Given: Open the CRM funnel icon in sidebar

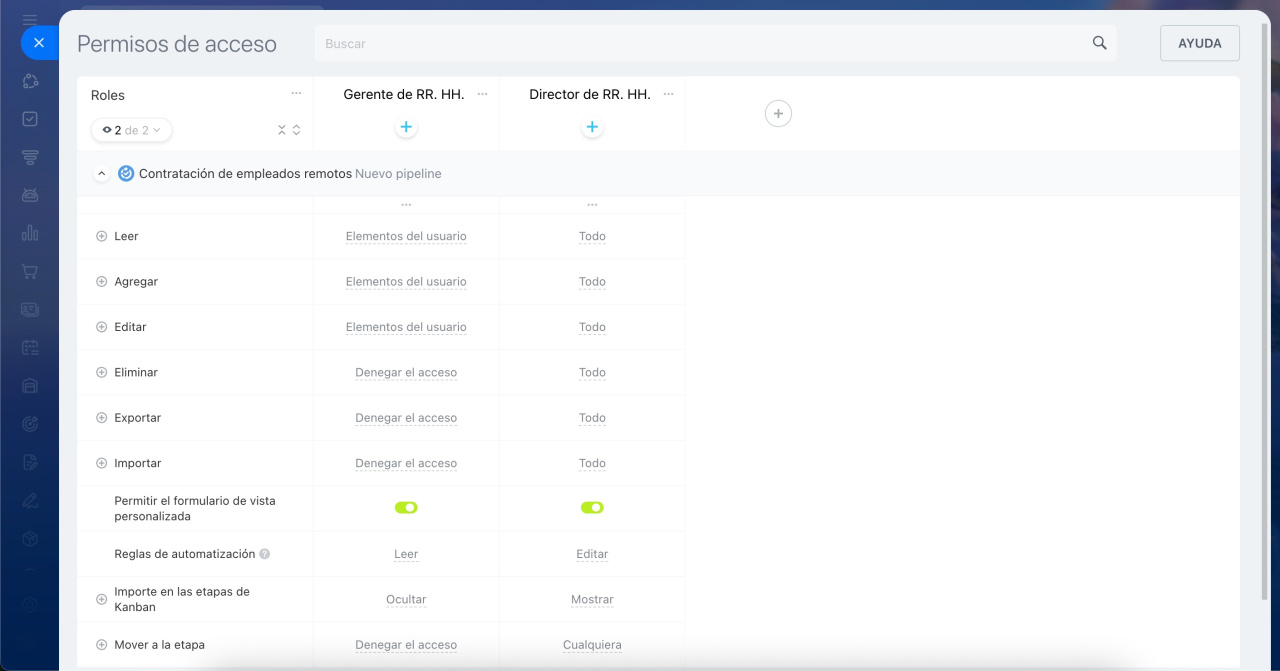Looking at the screenshot, I should 30,157.
